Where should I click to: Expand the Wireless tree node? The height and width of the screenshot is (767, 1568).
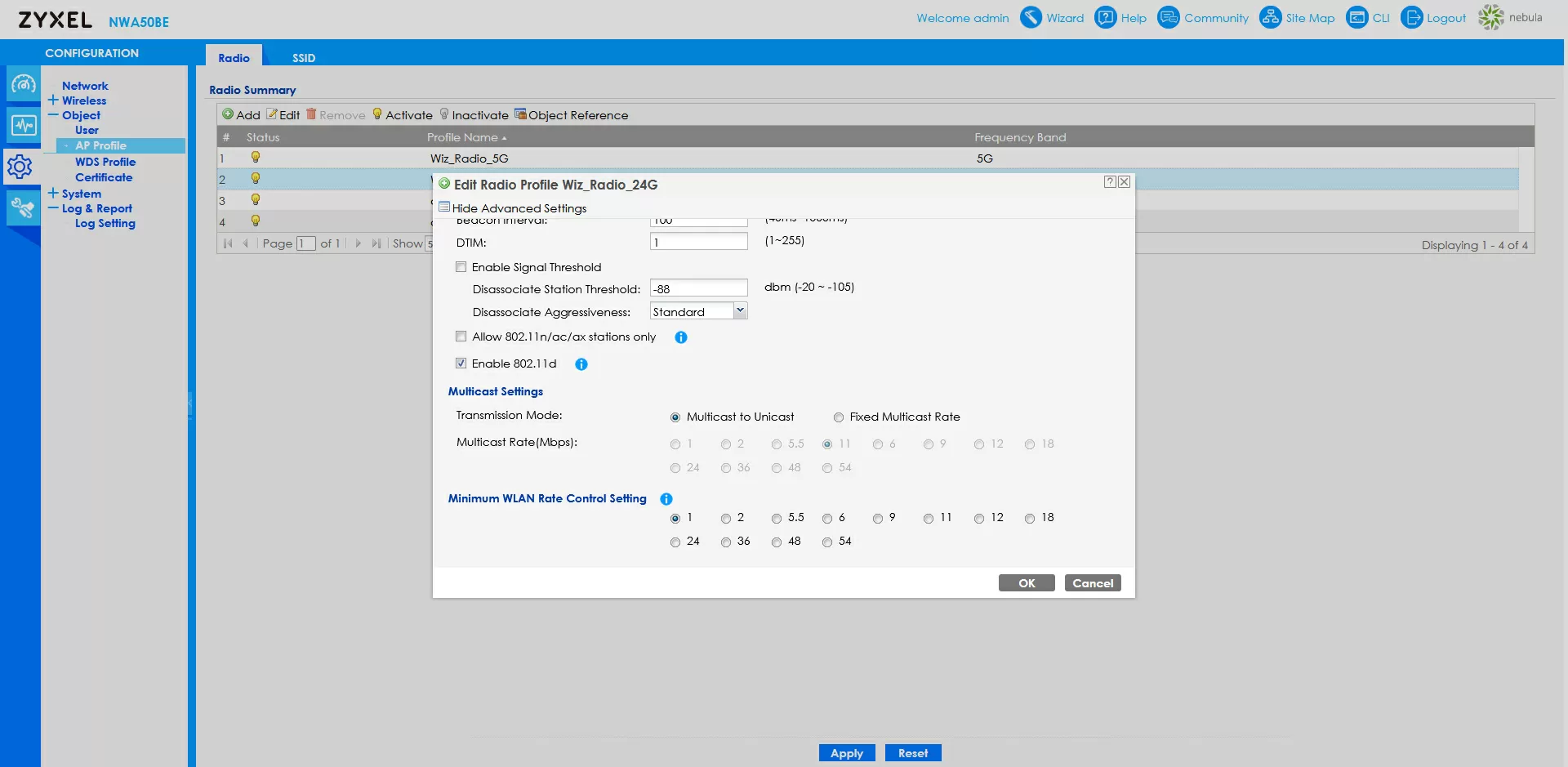[x=53, y=100]
